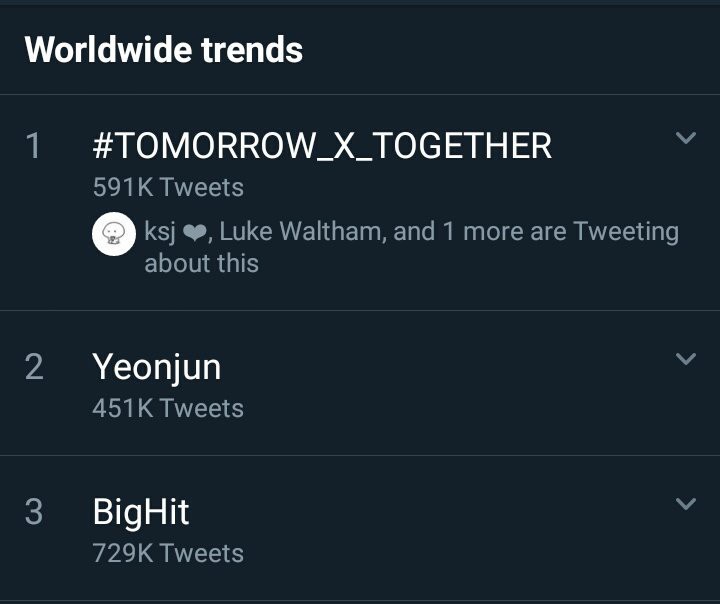Image resolution: width=720 pixels, height=604 pixels.
Task: Open the chevron menu beside Yeonjun
Action: coord(686,358)
